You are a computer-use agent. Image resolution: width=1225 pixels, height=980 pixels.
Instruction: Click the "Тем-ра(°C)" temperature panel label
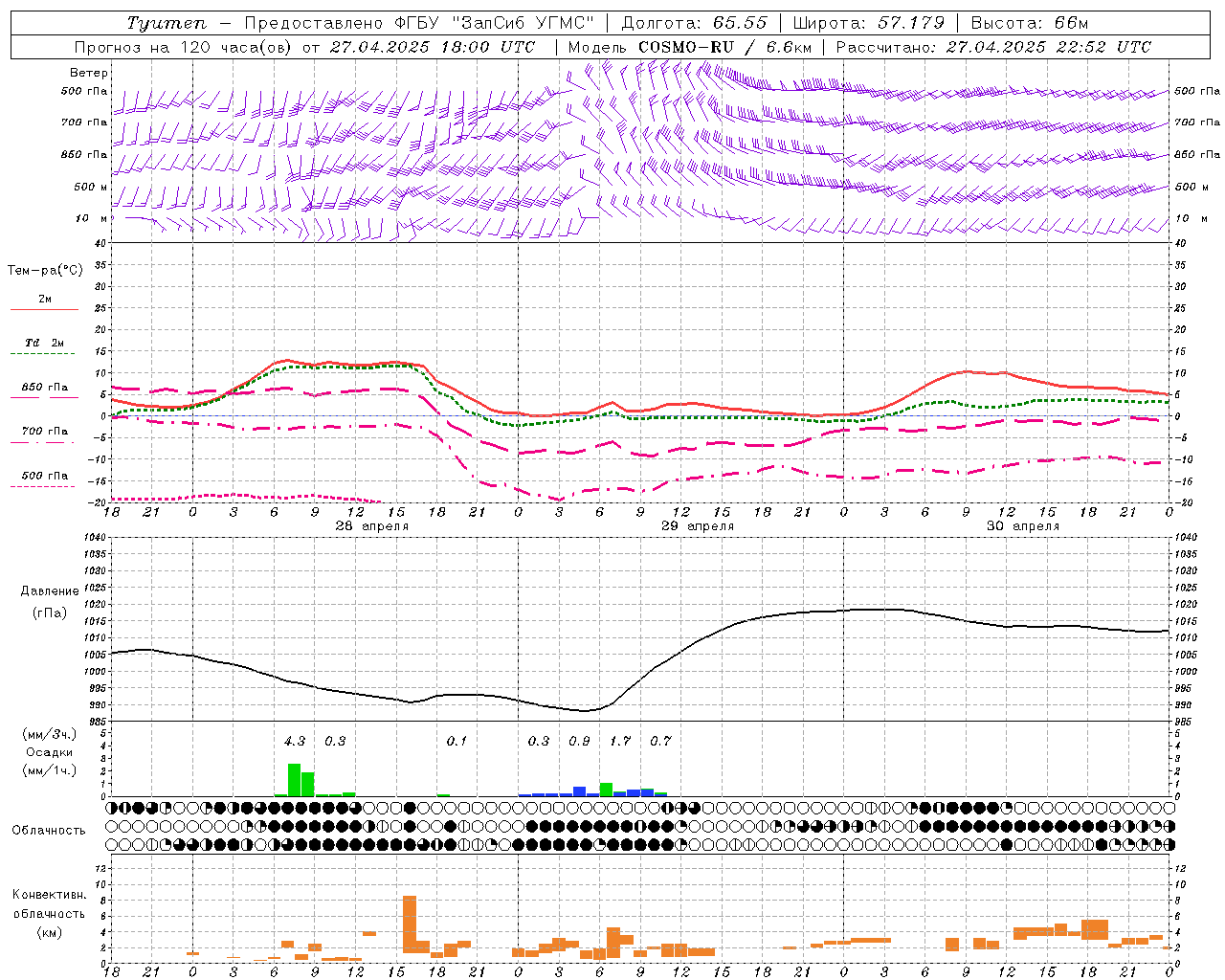click(45, 271)
